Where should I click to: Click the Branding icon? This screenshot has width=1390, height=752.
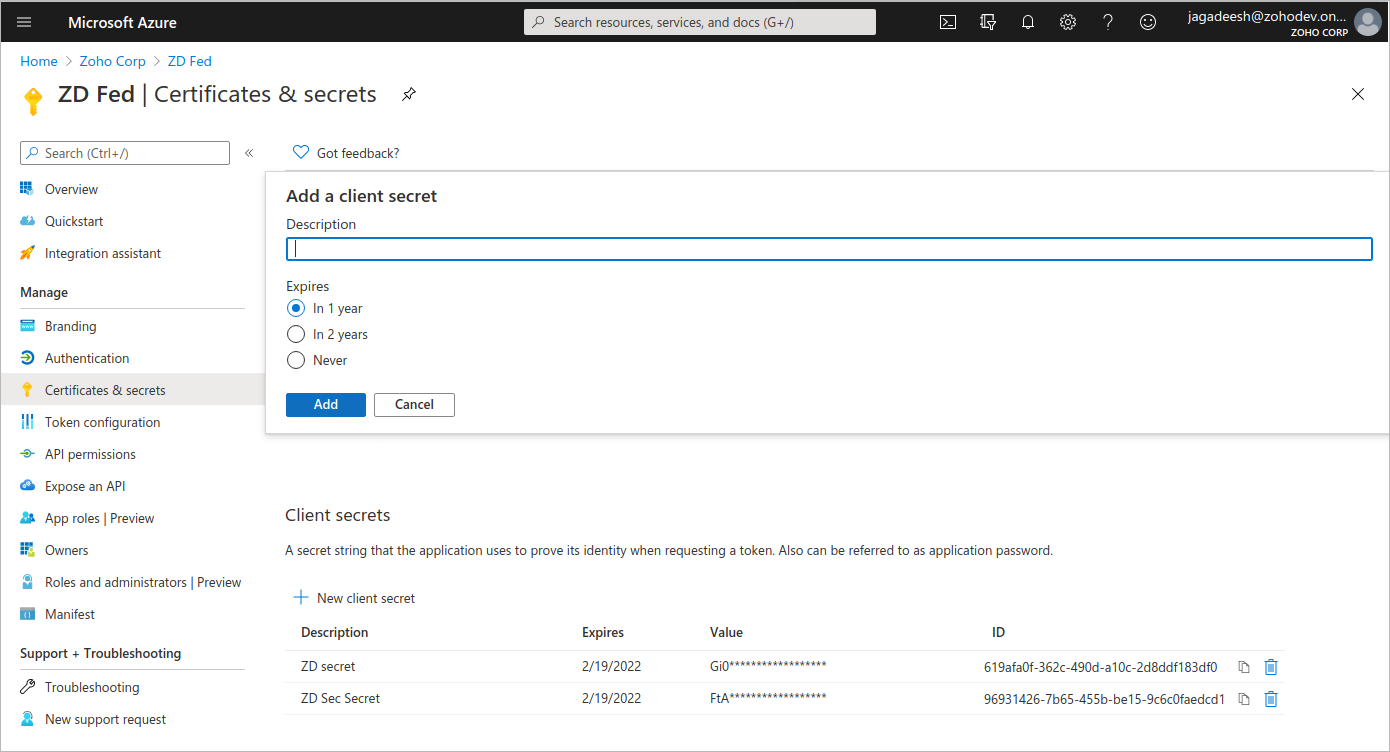point(27,326)
